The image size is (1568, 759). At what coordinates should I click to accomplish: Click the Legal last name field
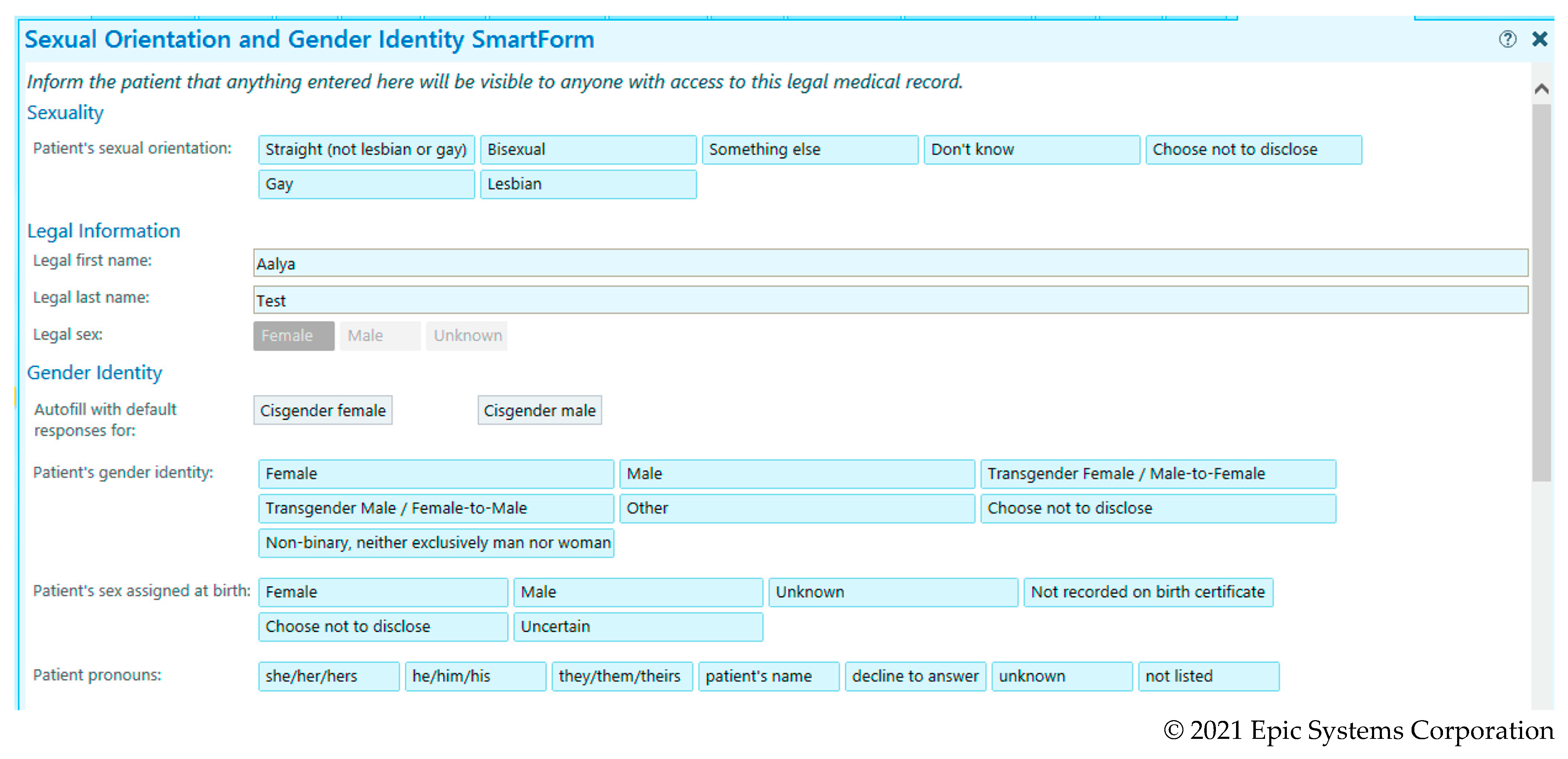[890, 300]
